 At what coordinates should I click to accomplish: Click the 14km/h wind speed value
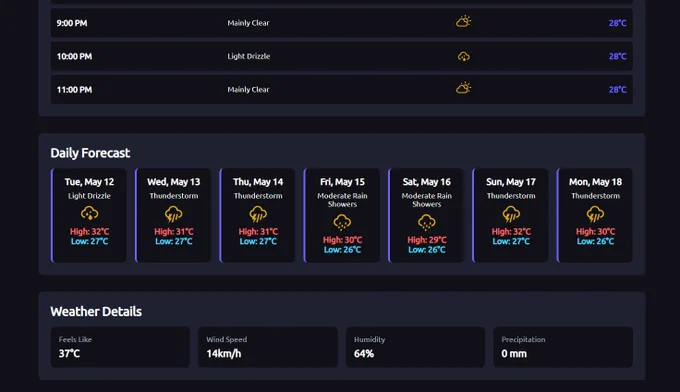coord(224,354)
